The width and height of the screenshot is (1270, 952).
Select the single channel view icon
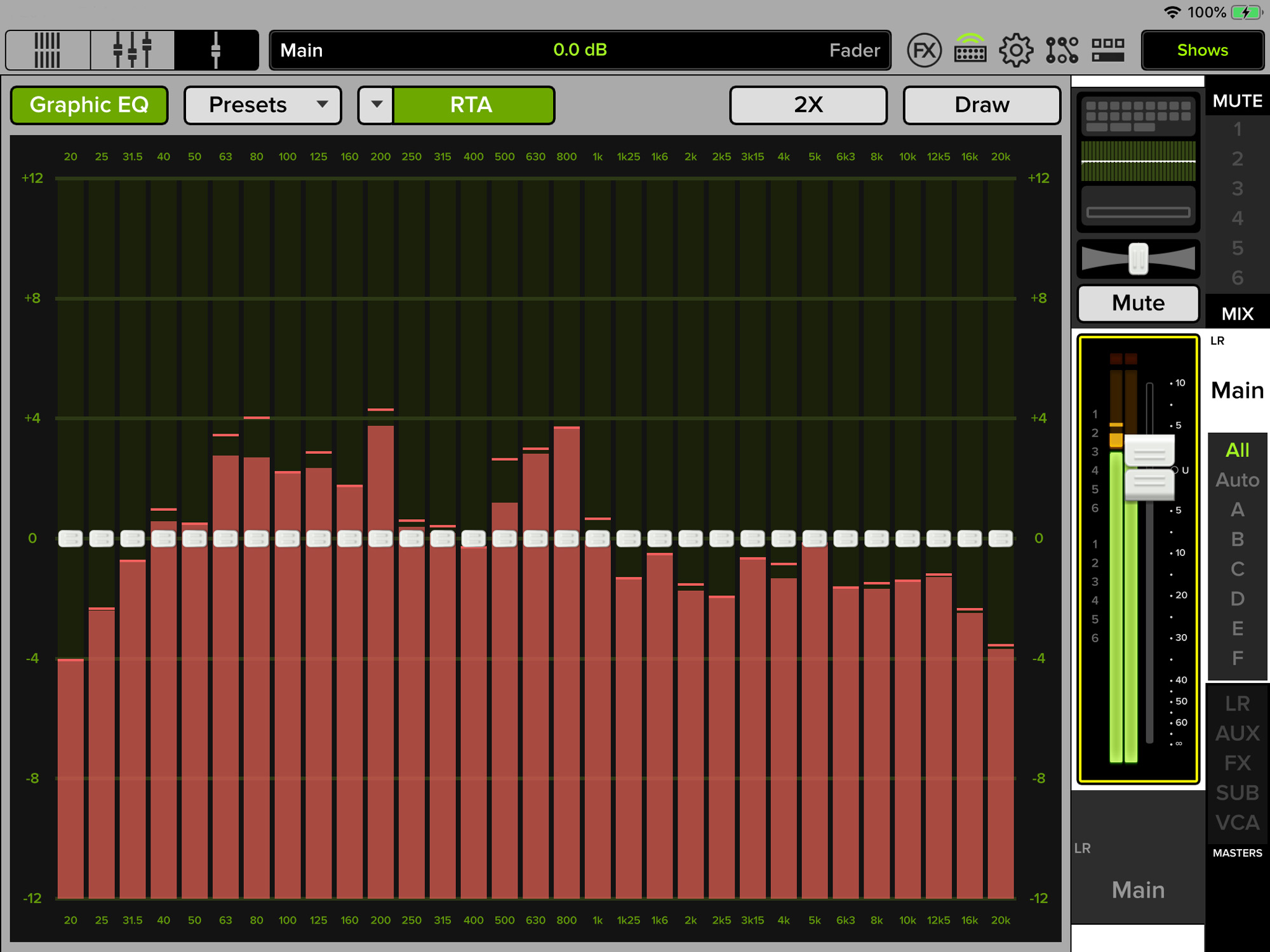(216, 50)
